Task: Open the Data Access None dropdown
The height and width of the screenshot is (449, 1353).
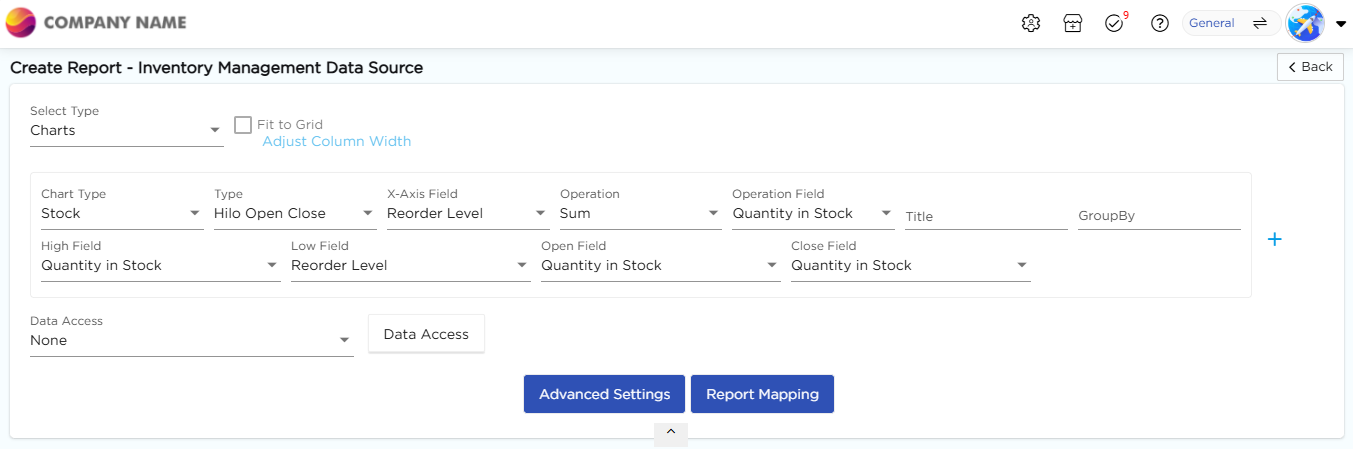Action: [191, 341]
